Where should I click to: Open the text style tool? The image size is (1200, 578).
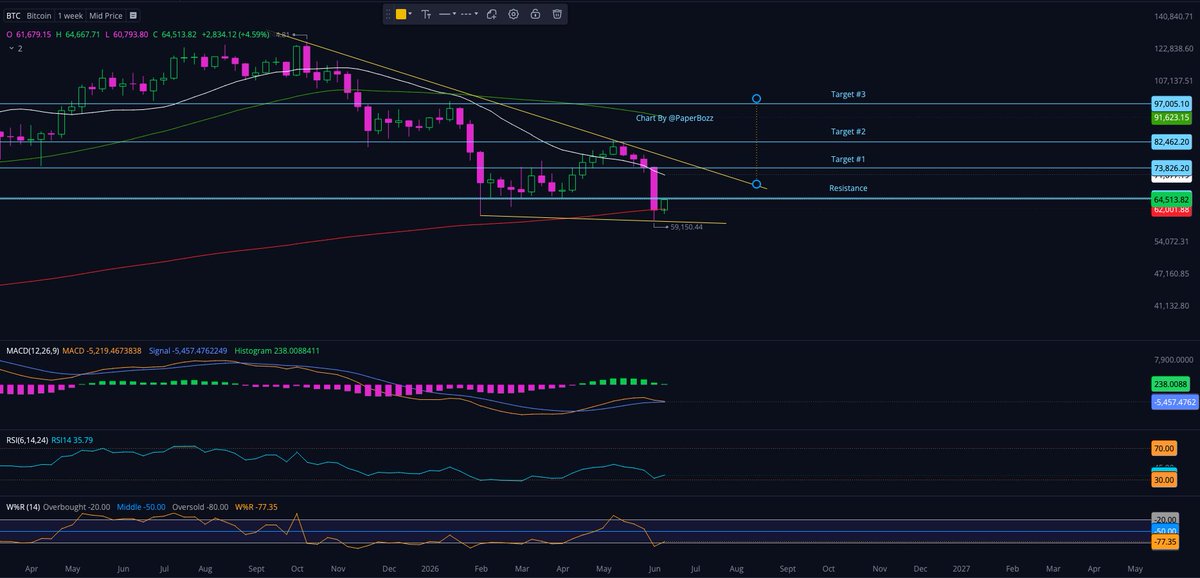(427, 14)
